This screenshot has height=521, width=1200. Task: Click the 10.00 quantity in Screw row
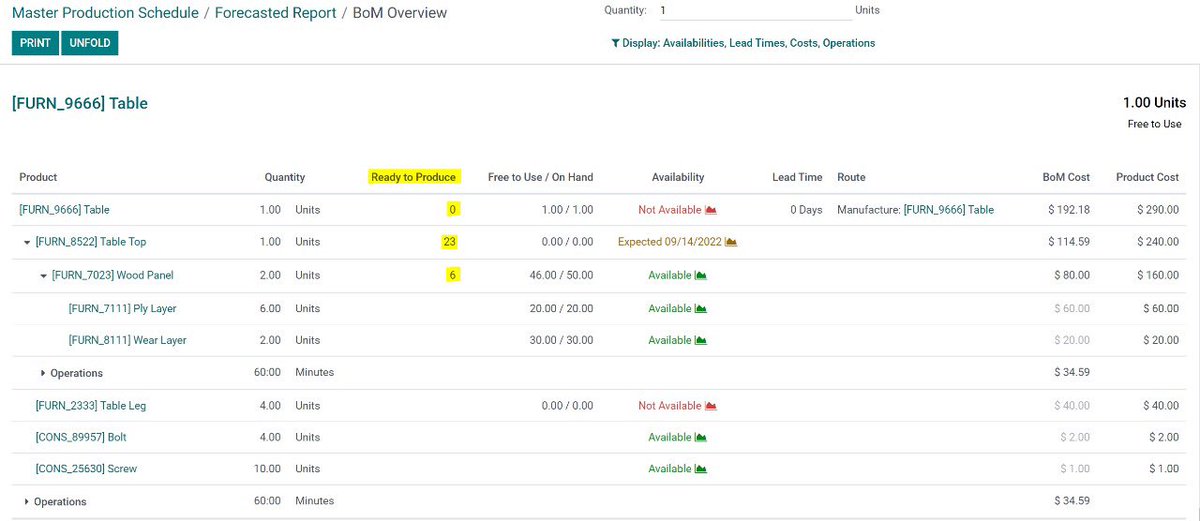click(x=267, y=468)
